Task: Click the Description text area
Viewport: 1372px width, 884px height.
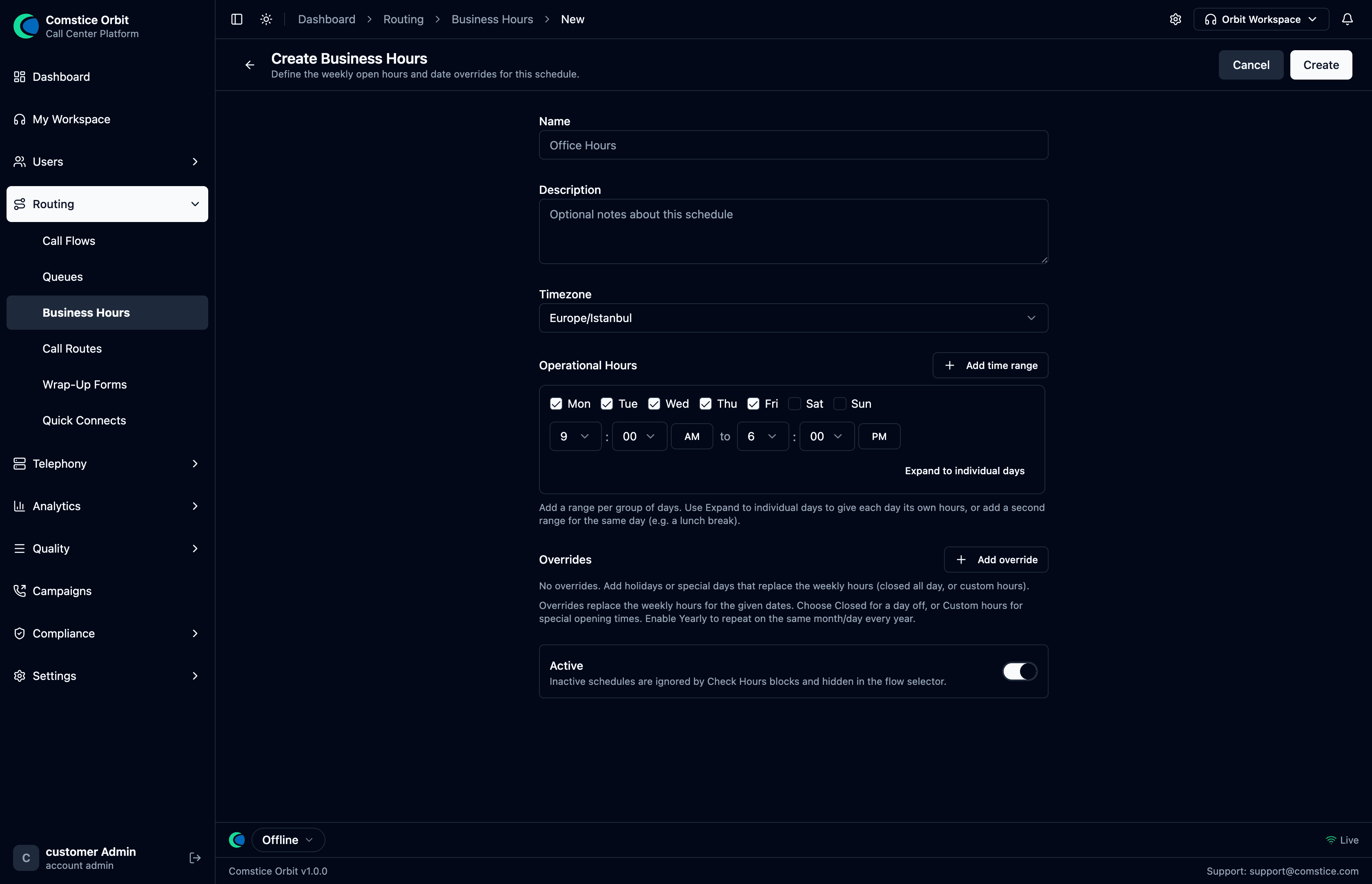Action: point(793,231)
